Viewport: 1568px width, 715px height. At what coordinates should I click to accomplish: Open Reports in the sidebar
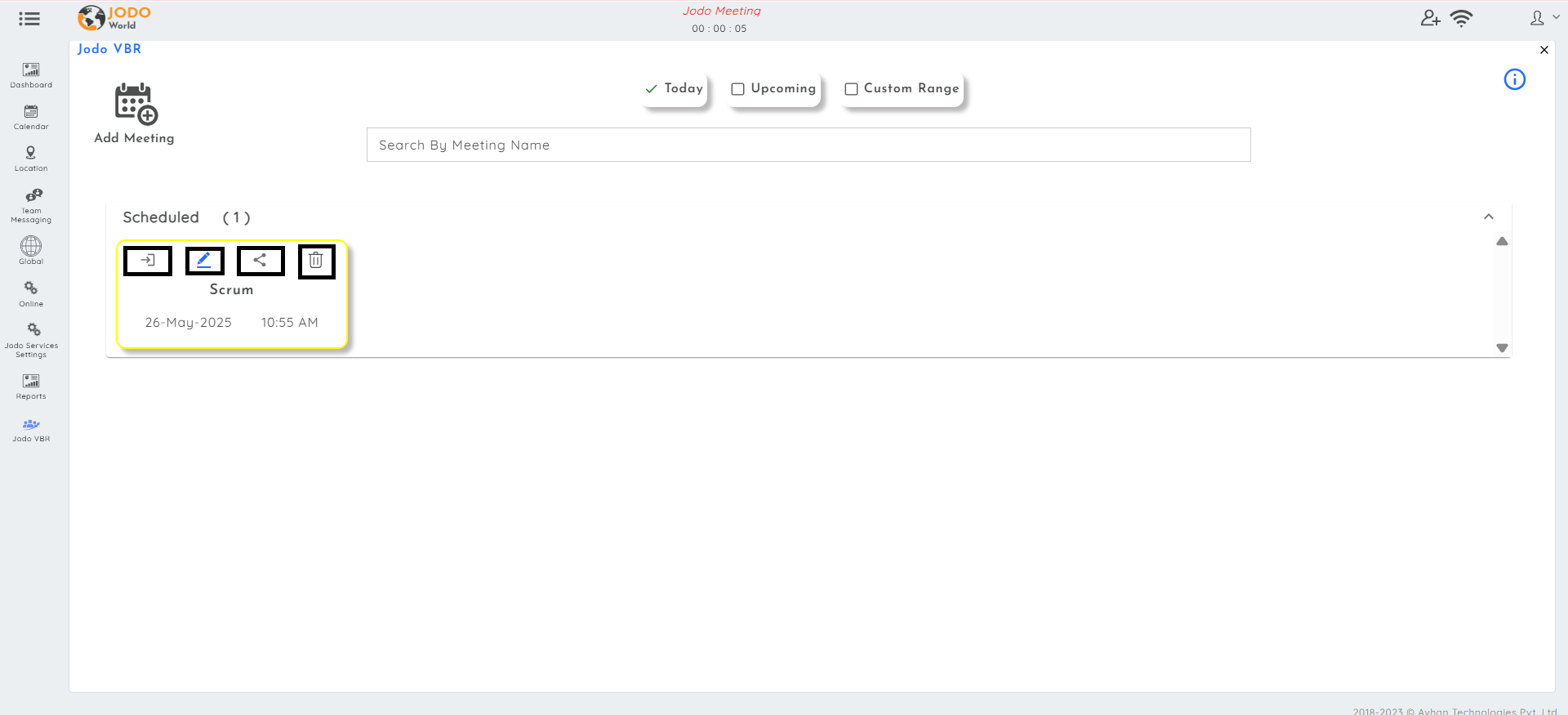pyautogui.click(x=31, y=387)
